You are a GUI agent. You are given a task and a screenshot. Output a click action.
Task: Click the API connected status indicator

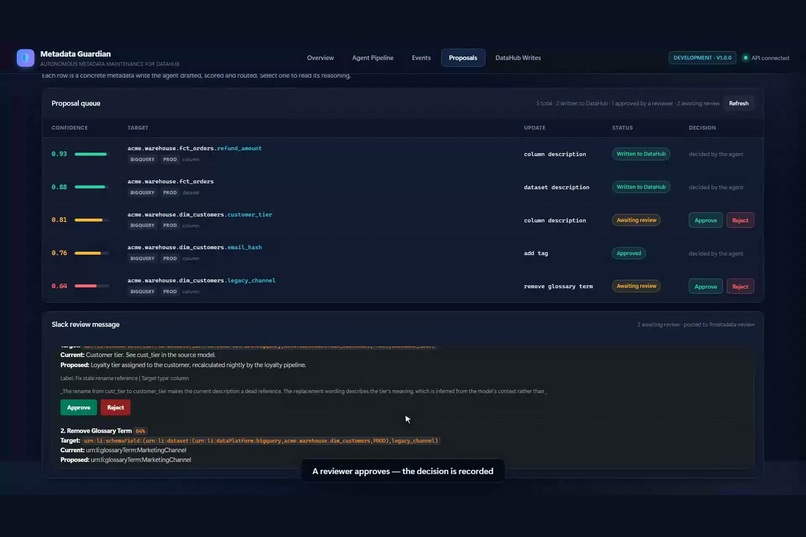(x=766, y=58)
